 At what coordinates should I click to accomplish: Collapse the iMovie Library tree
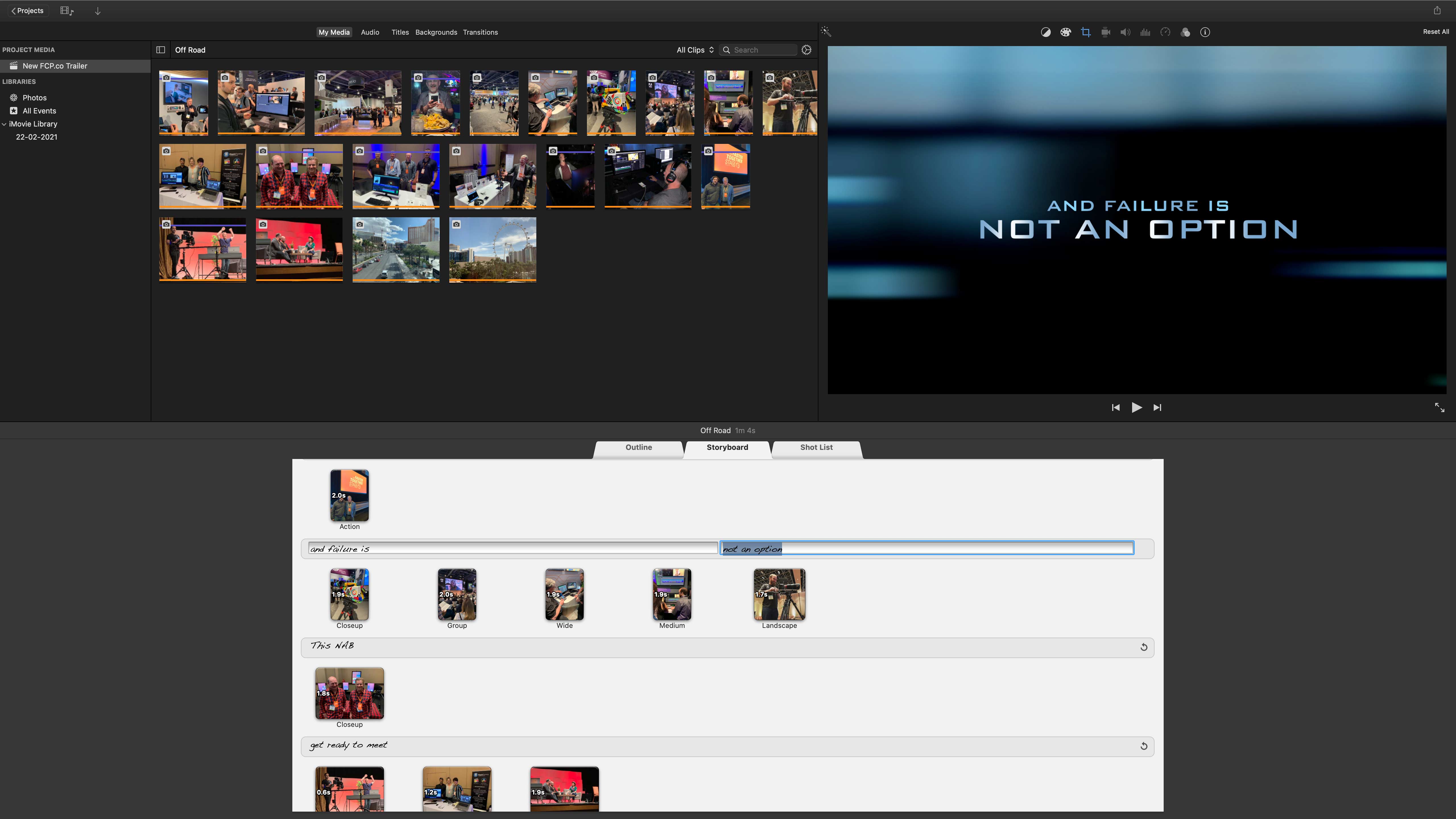[x=4, y=124]
